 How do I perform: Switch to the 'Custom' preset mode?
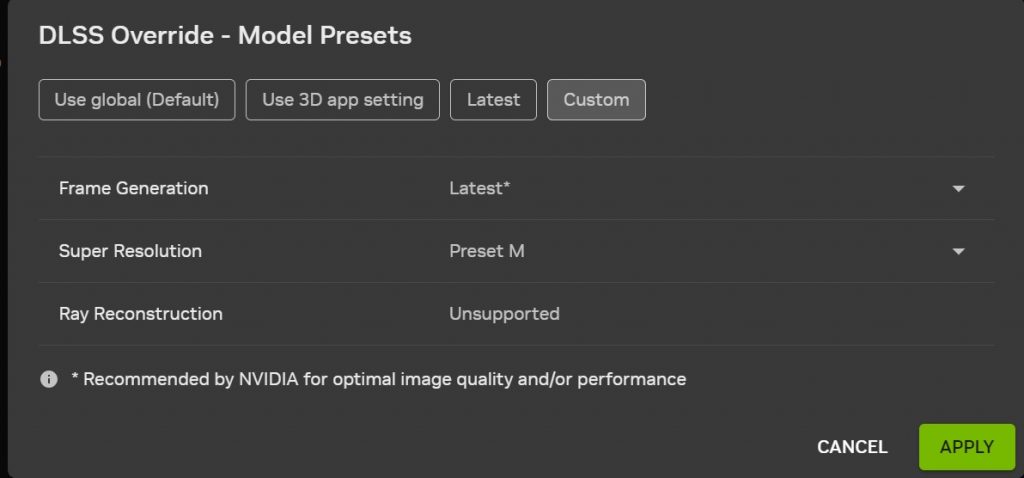point(596,100)
